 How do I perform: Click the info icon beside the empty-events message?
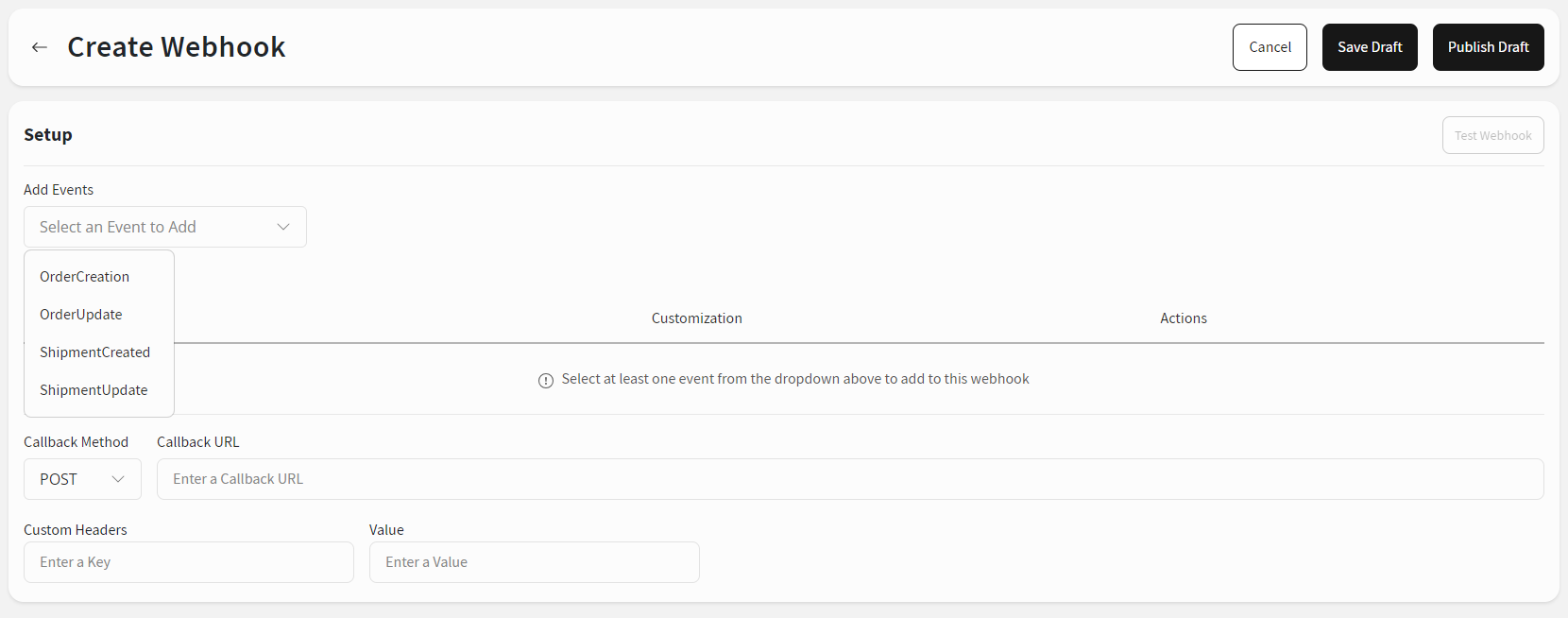pos(546,381)
